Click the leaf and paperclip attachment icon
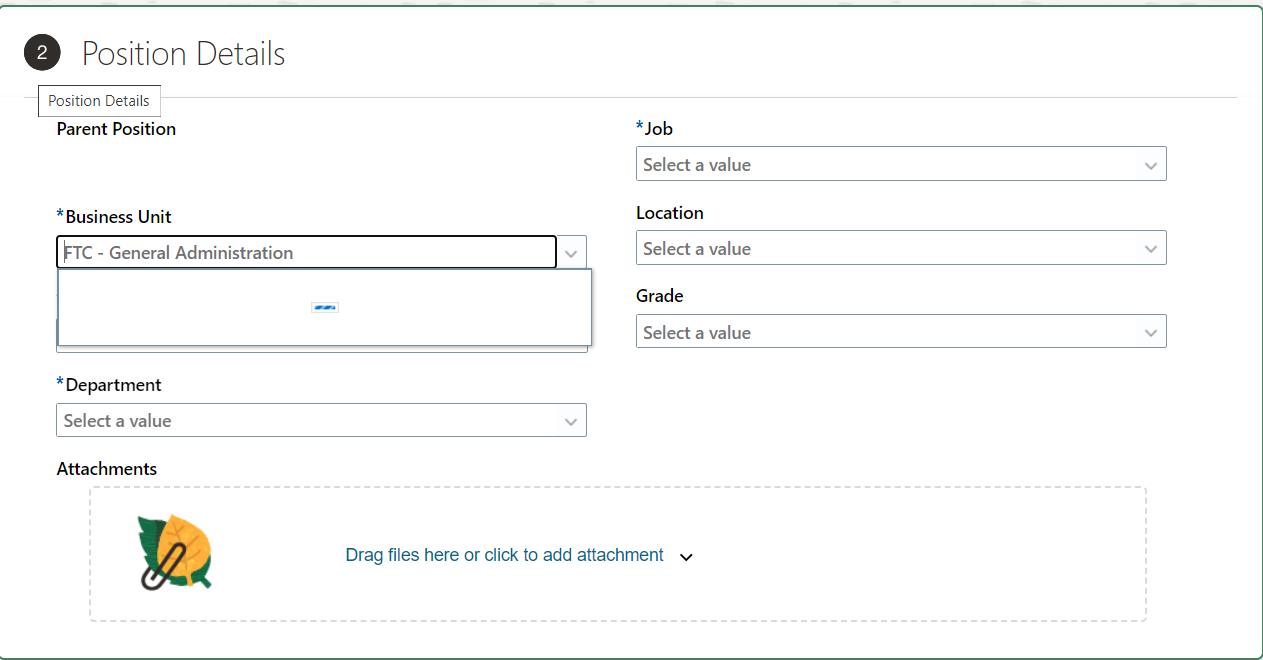The width and height of the screenshot is (1263, 660). coord(175,553)
